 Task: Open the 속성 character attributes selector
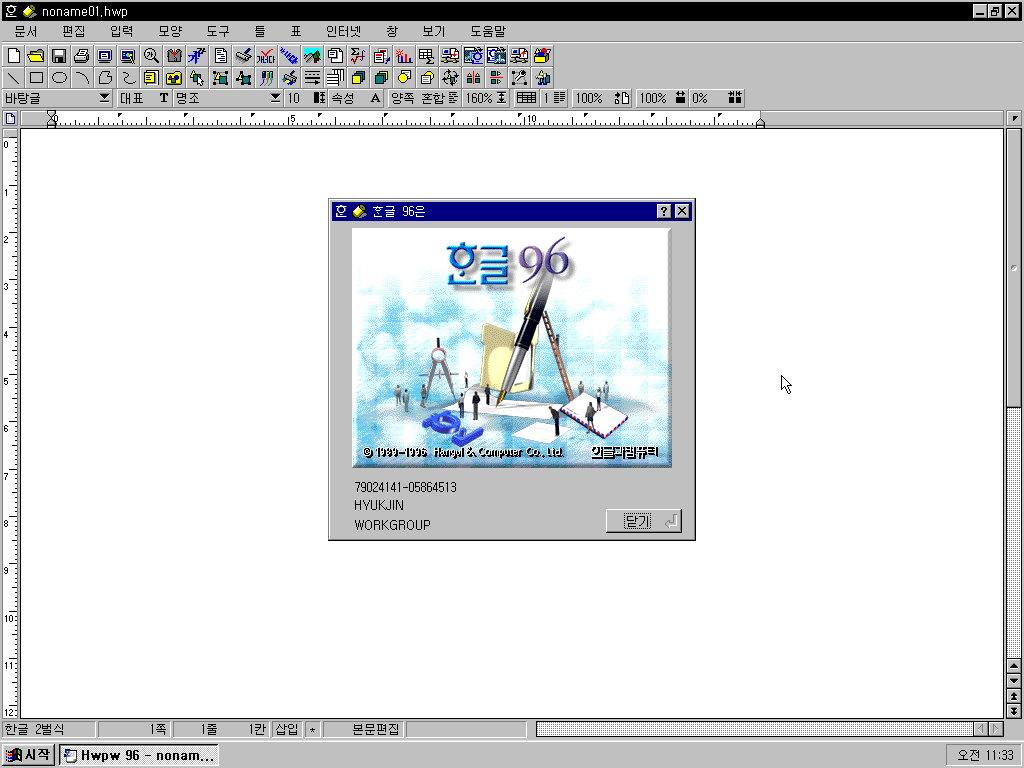[355, 98]
